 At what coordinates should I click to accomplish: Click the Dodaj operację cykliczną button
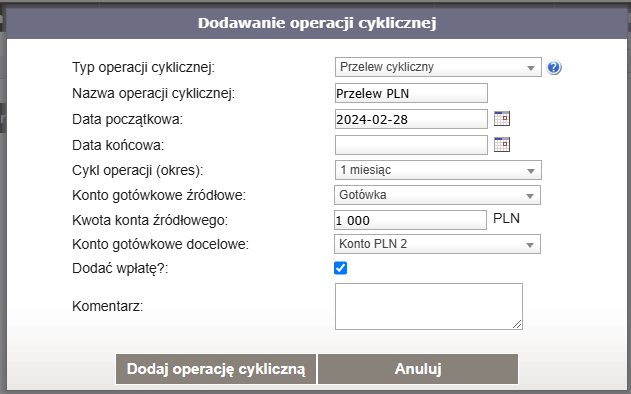[216, 369]
